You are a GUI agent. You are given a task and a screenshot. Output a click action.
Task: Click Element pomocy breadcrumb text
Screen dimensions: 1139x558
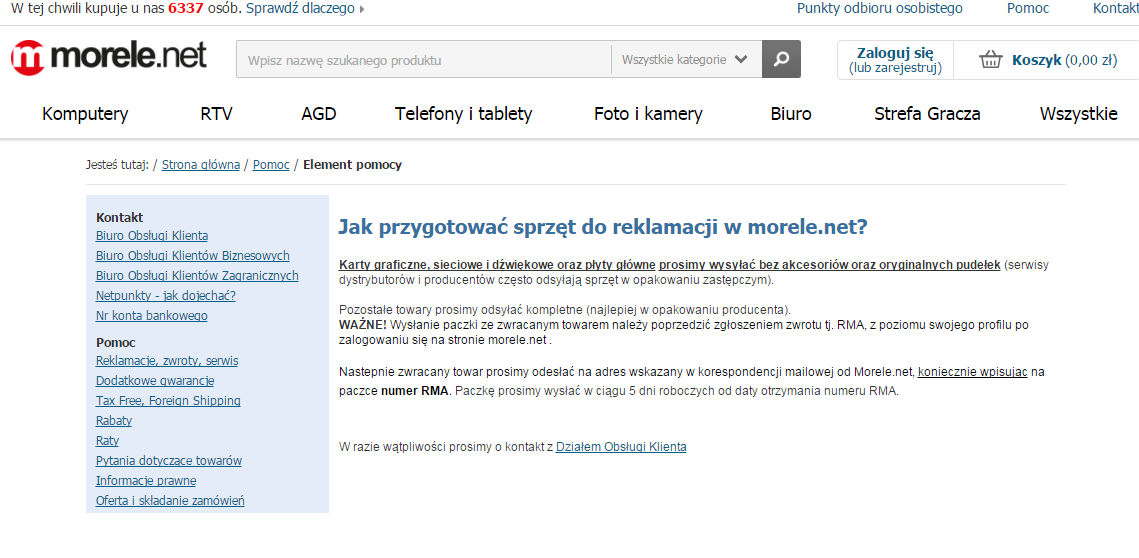[x=352, y=165]
